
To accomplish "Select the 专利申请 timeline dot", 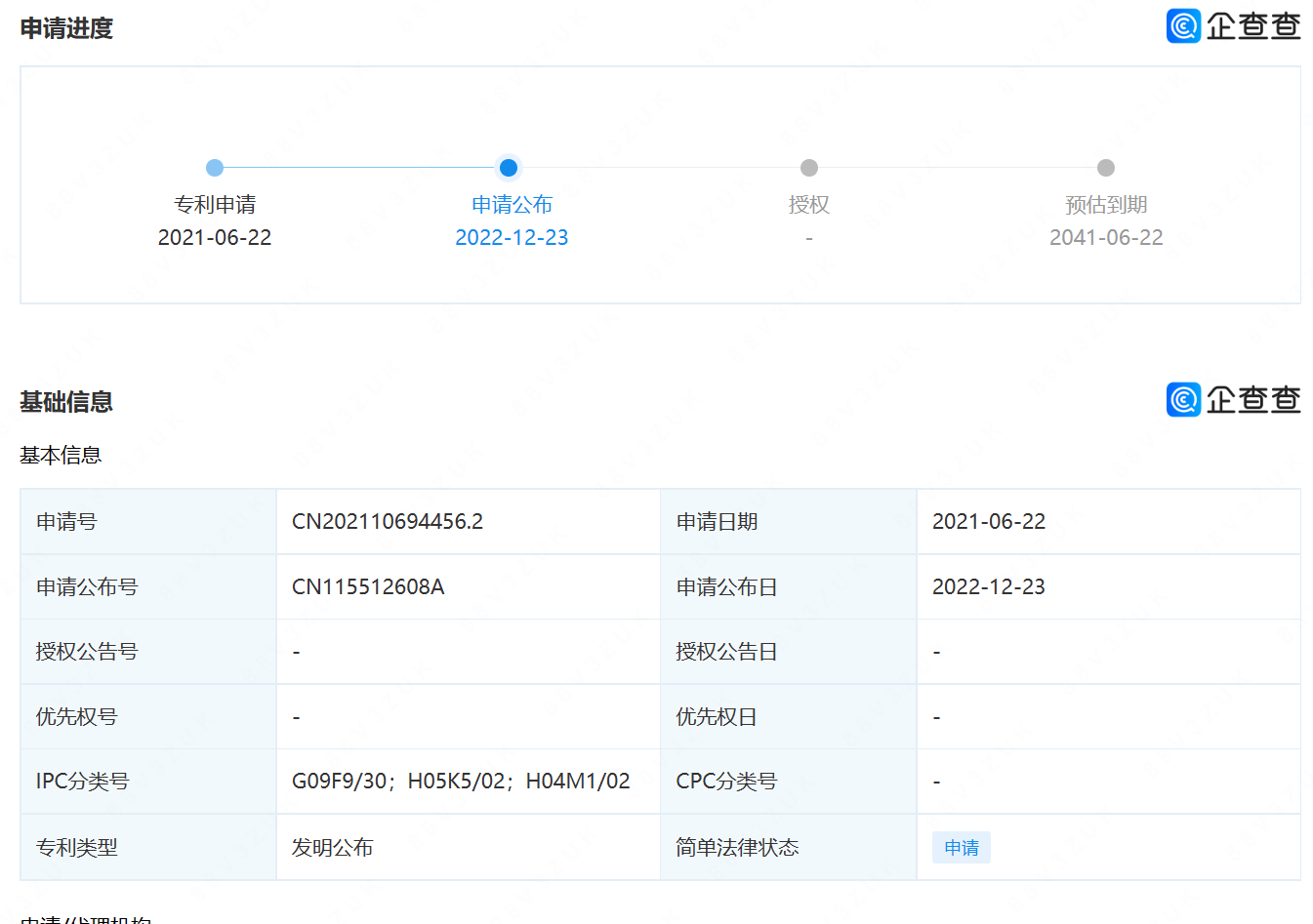I will tap(215, 168).
